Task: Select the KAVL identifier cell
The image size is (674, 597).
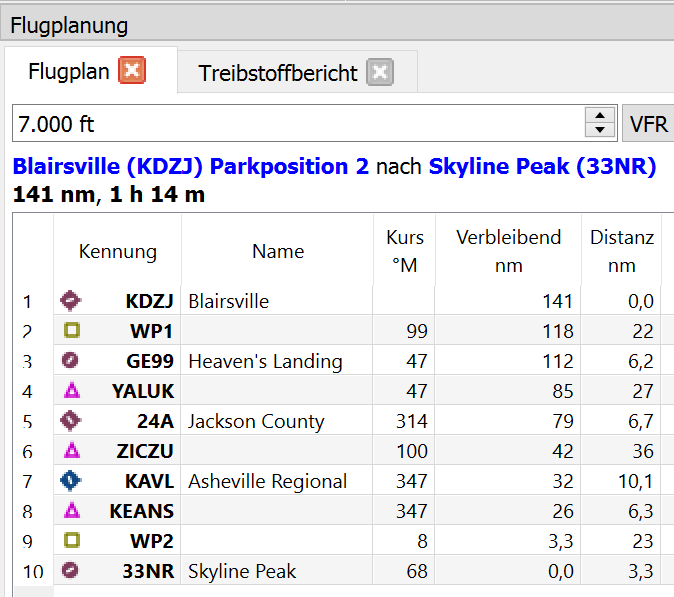Action: (117, 481)
